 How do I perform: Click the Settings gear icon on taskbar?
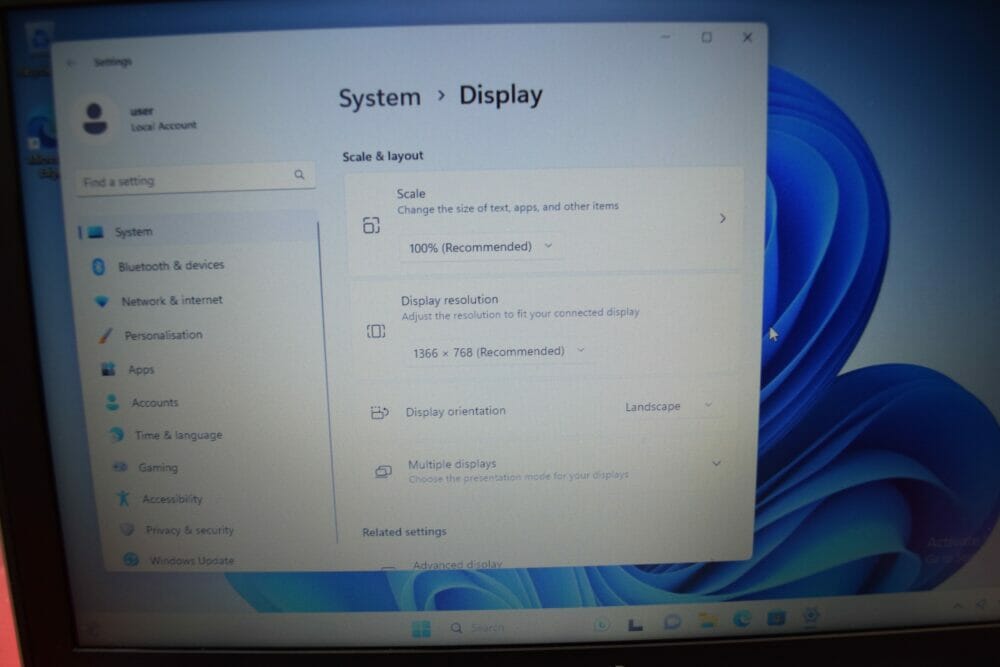811,616
